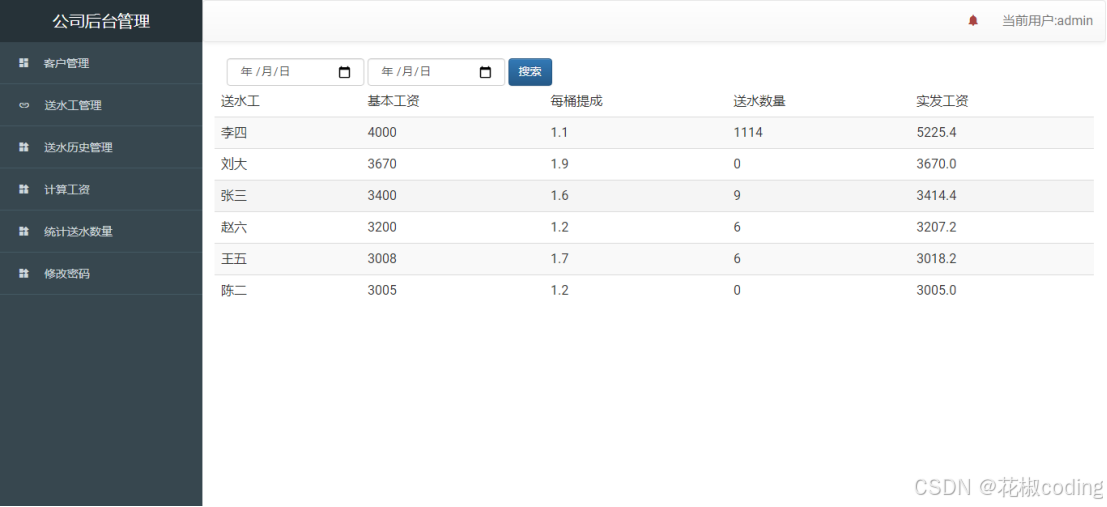Open calendar picker of second date field
The image size is (1107, 507).
tap(485, 72)
